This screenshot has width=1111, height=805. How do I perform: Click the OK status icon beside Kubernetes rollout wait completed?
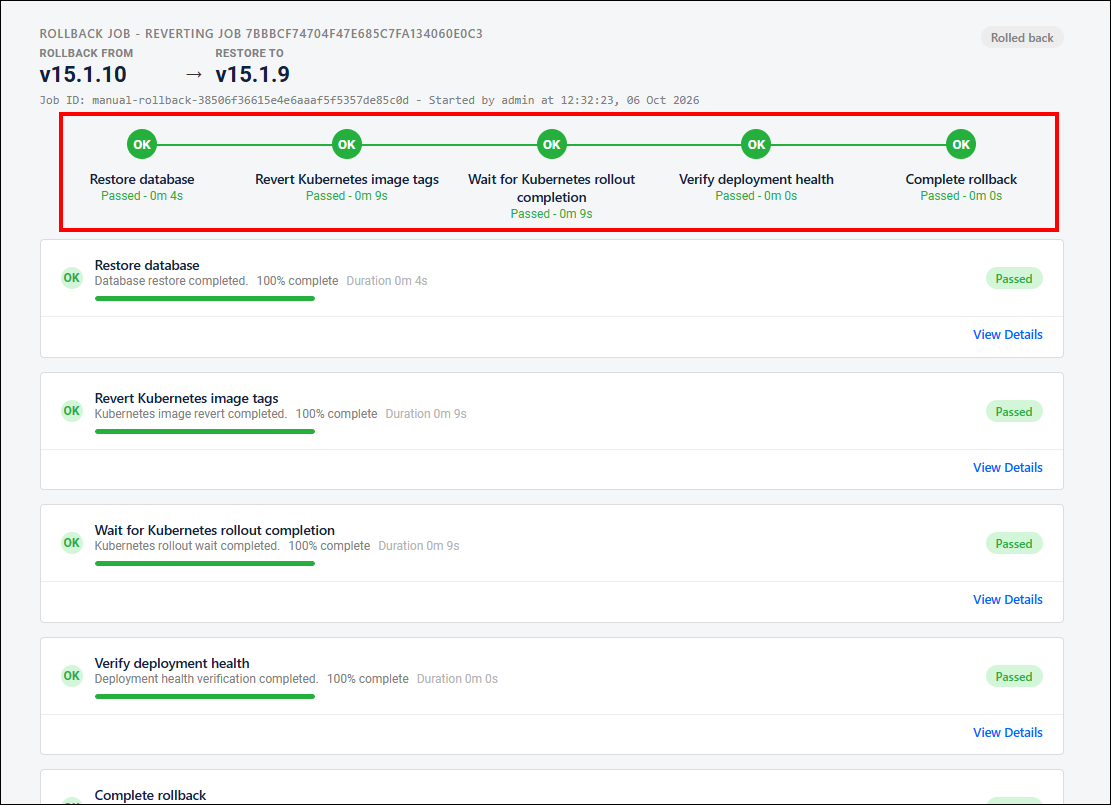(x=72, y=543)
